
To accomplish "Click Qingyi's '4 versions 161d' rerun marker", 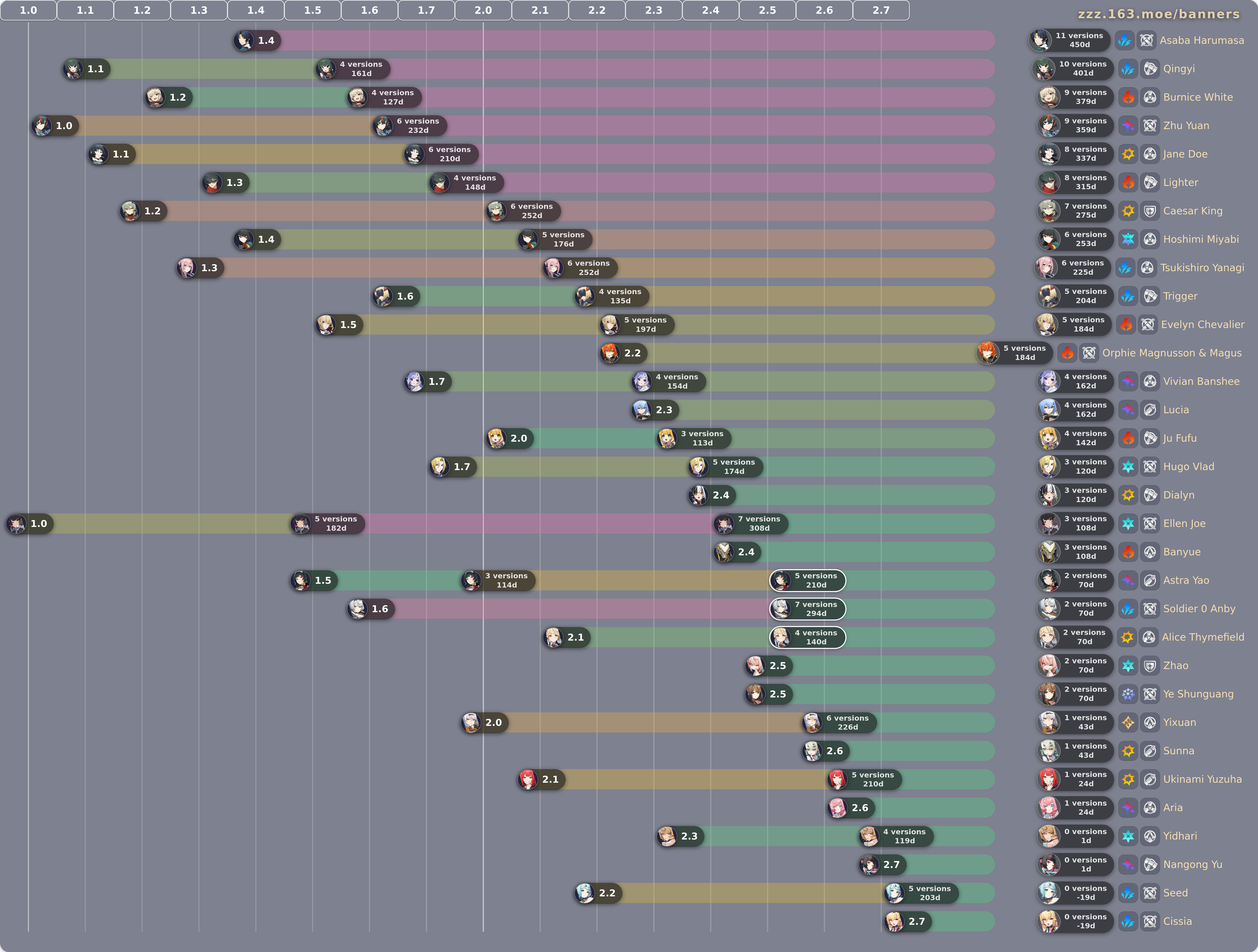I will point(353,69).
